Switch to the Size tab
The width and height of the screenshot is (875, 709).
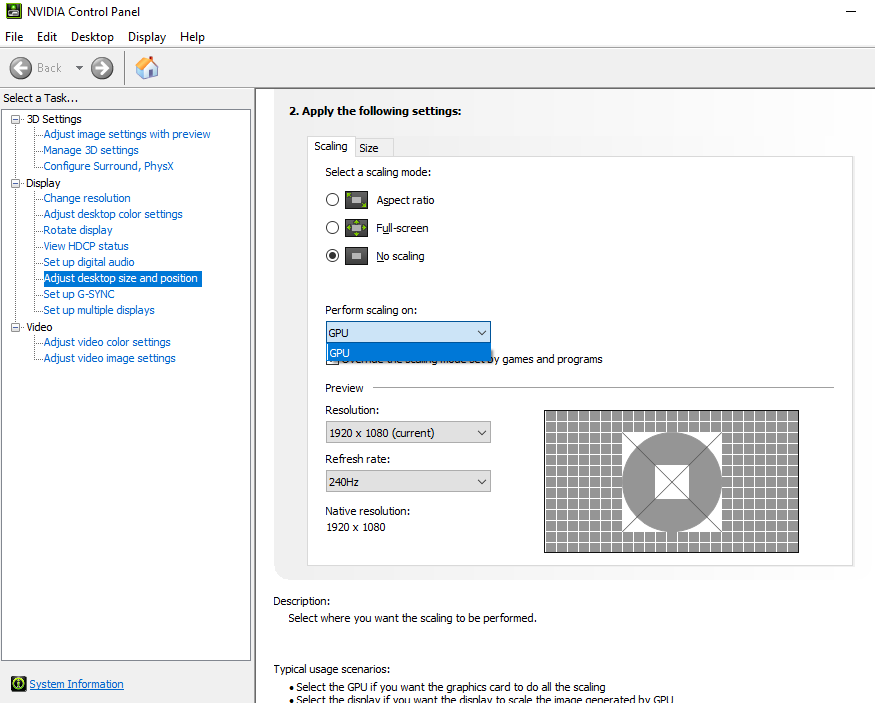click(369, 148)
